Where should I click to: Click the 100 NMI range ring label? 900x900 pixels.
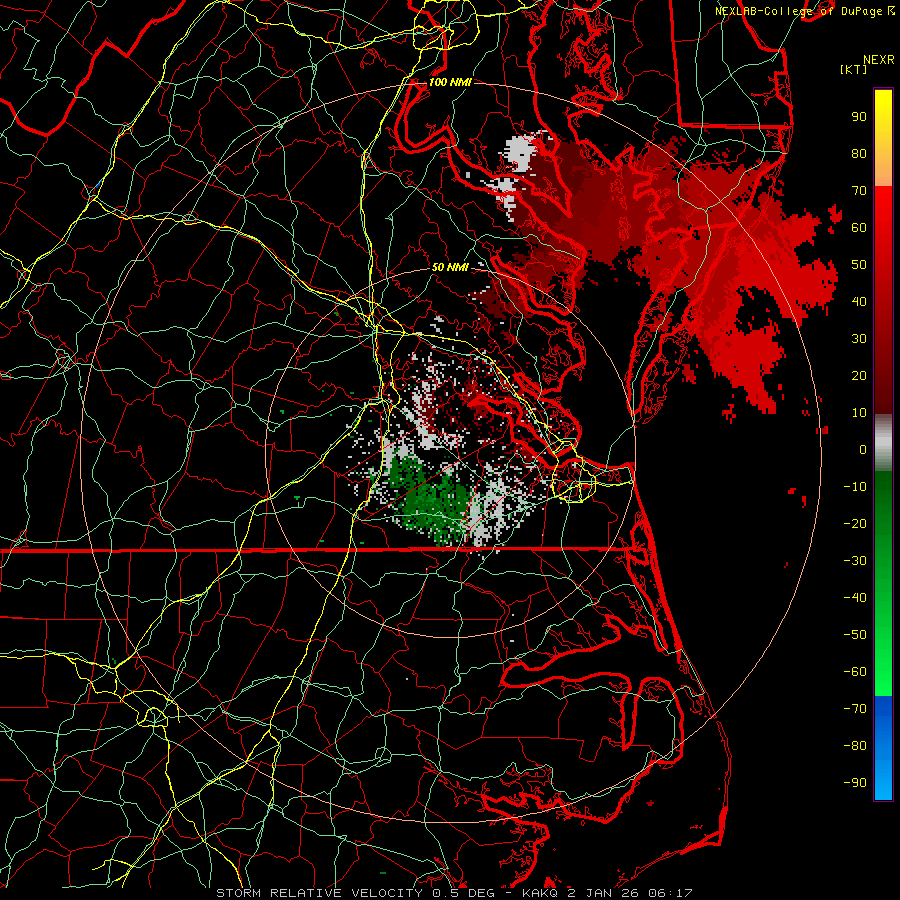pos(450,82)
